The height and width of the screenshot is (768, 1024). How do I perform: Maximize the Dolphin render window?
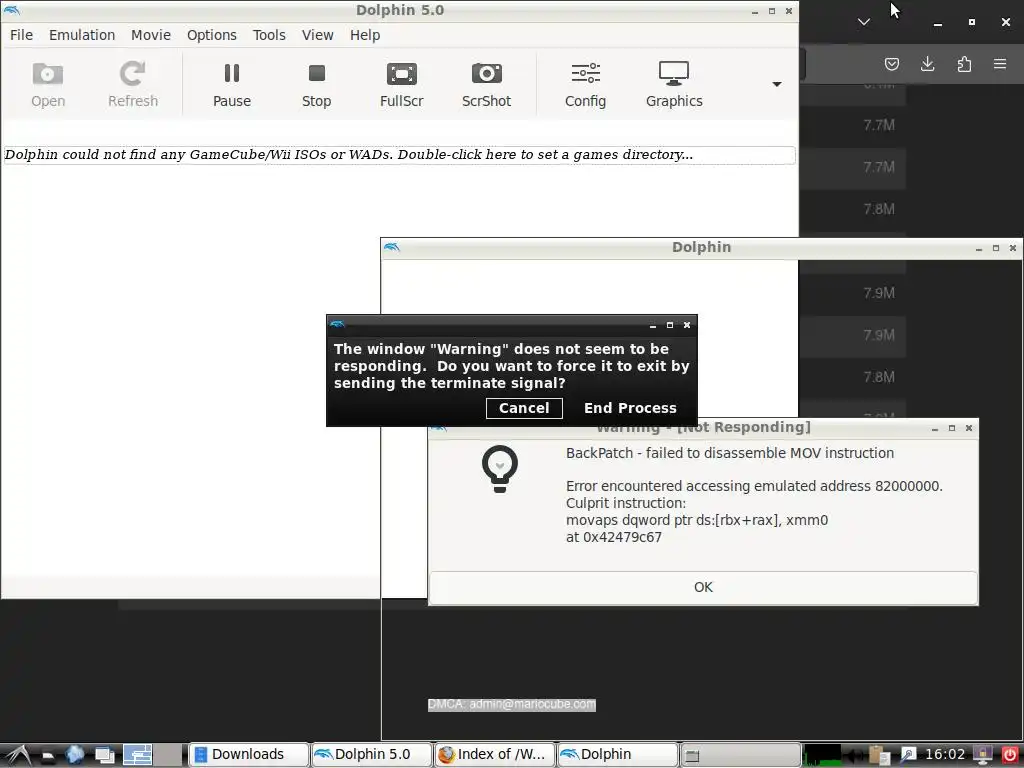pyautogui.click(x=995, y=248)
